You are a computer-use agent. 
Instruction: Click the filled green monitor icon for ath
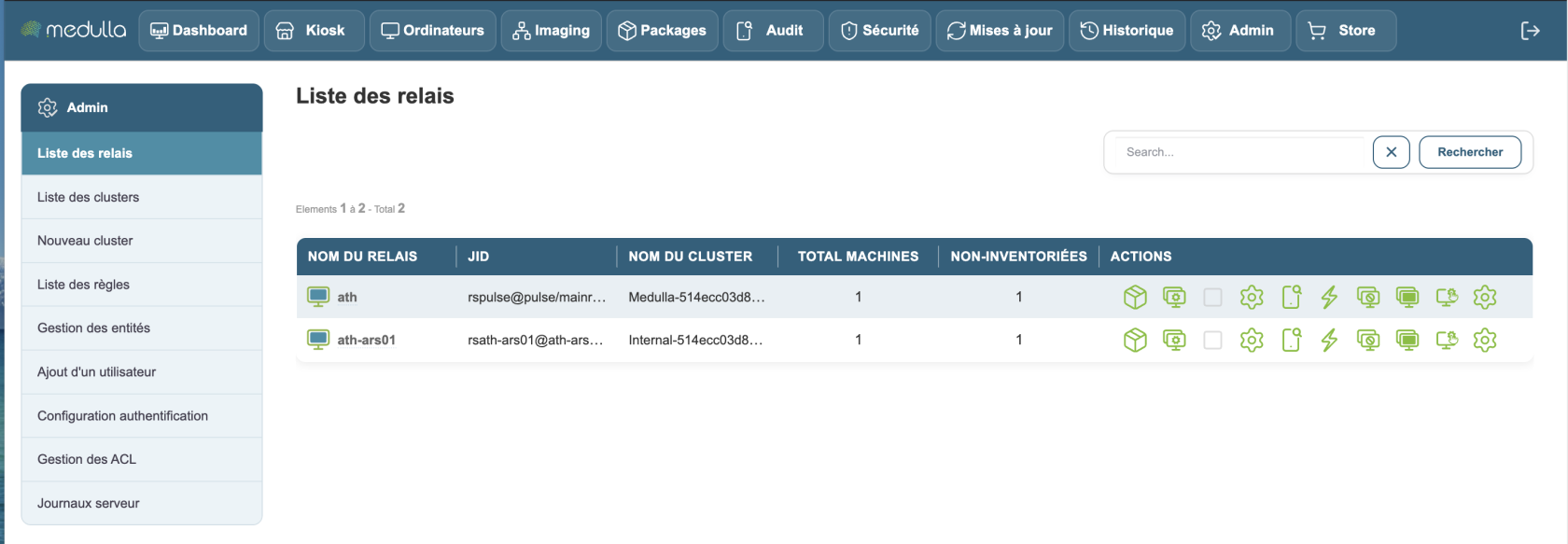point(1407,298)
